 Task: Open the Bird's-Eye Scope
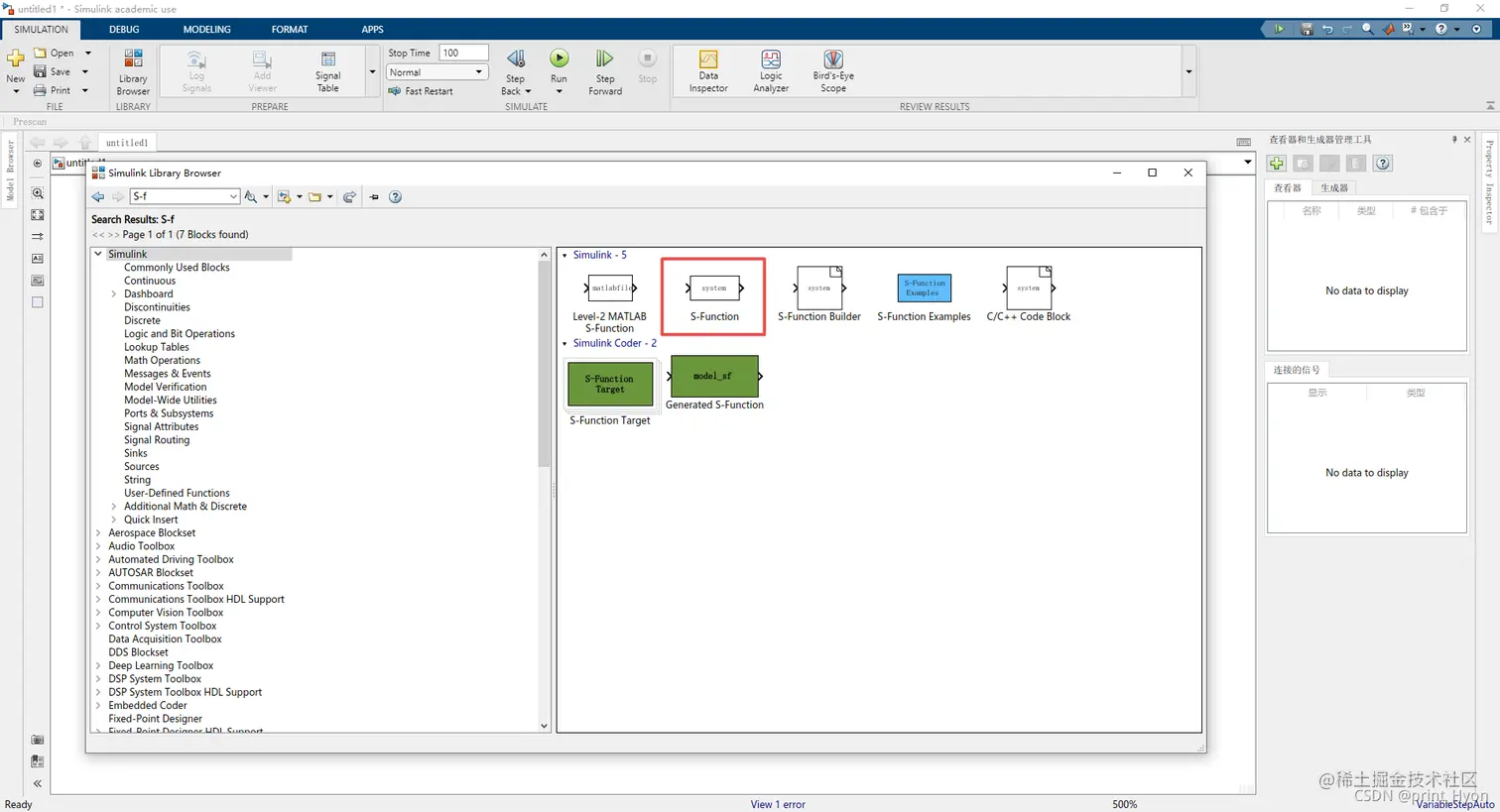(833, 71)
